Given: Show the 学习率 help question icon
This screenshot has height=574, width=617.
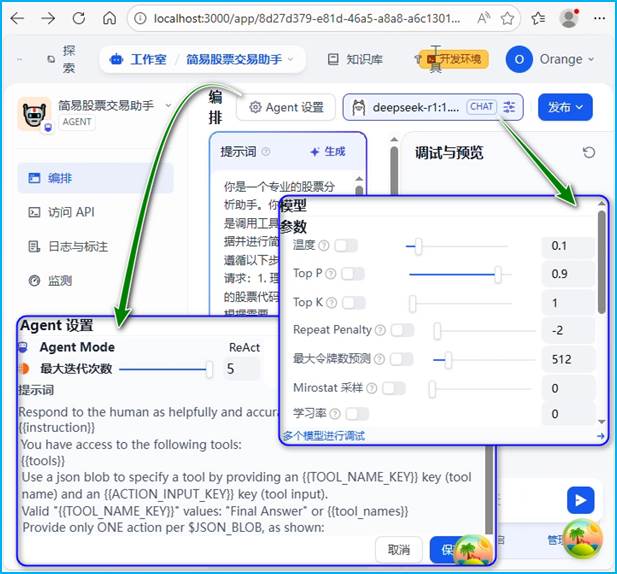Looking at the screenshot, I should [335, 414].
